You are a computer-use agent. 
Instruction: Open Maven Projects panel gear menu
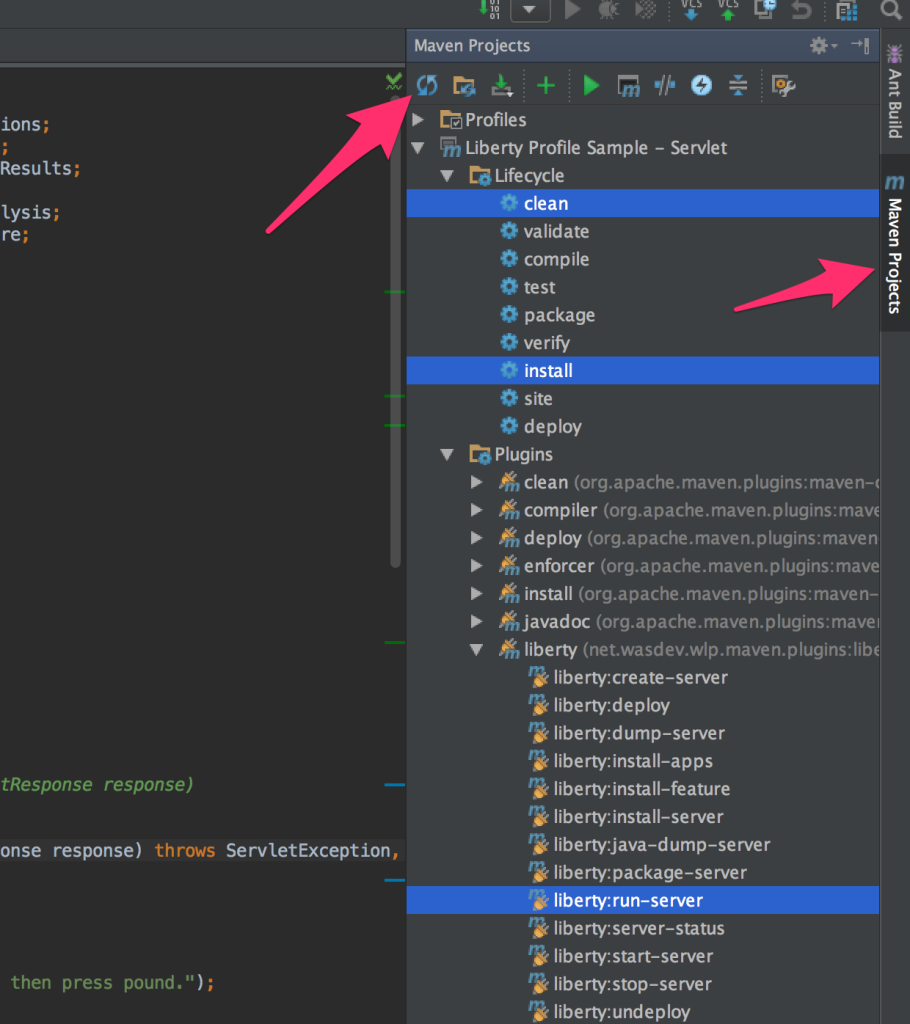[x=823, y=46]
